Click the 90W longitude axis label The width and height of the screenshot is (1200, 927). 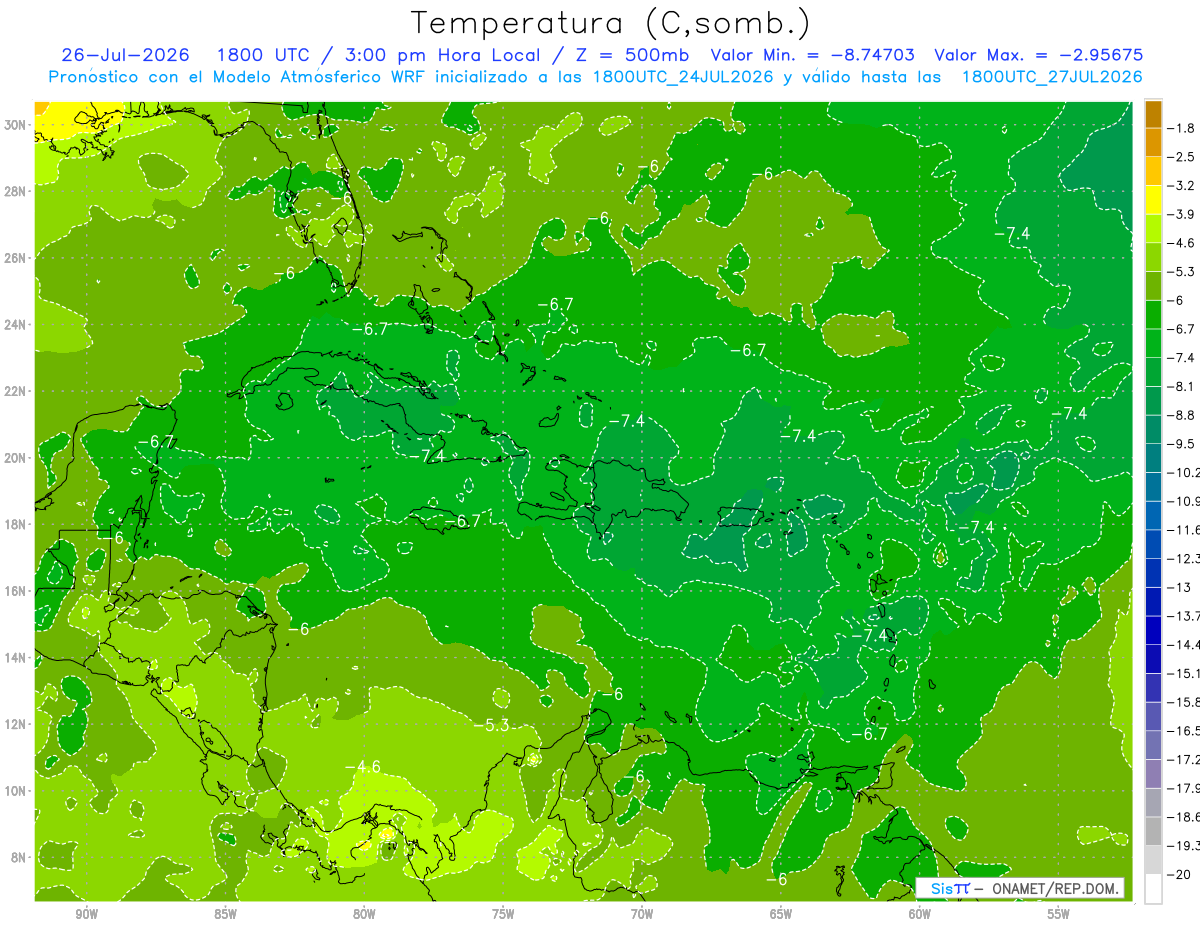click(x=86, y=915)
